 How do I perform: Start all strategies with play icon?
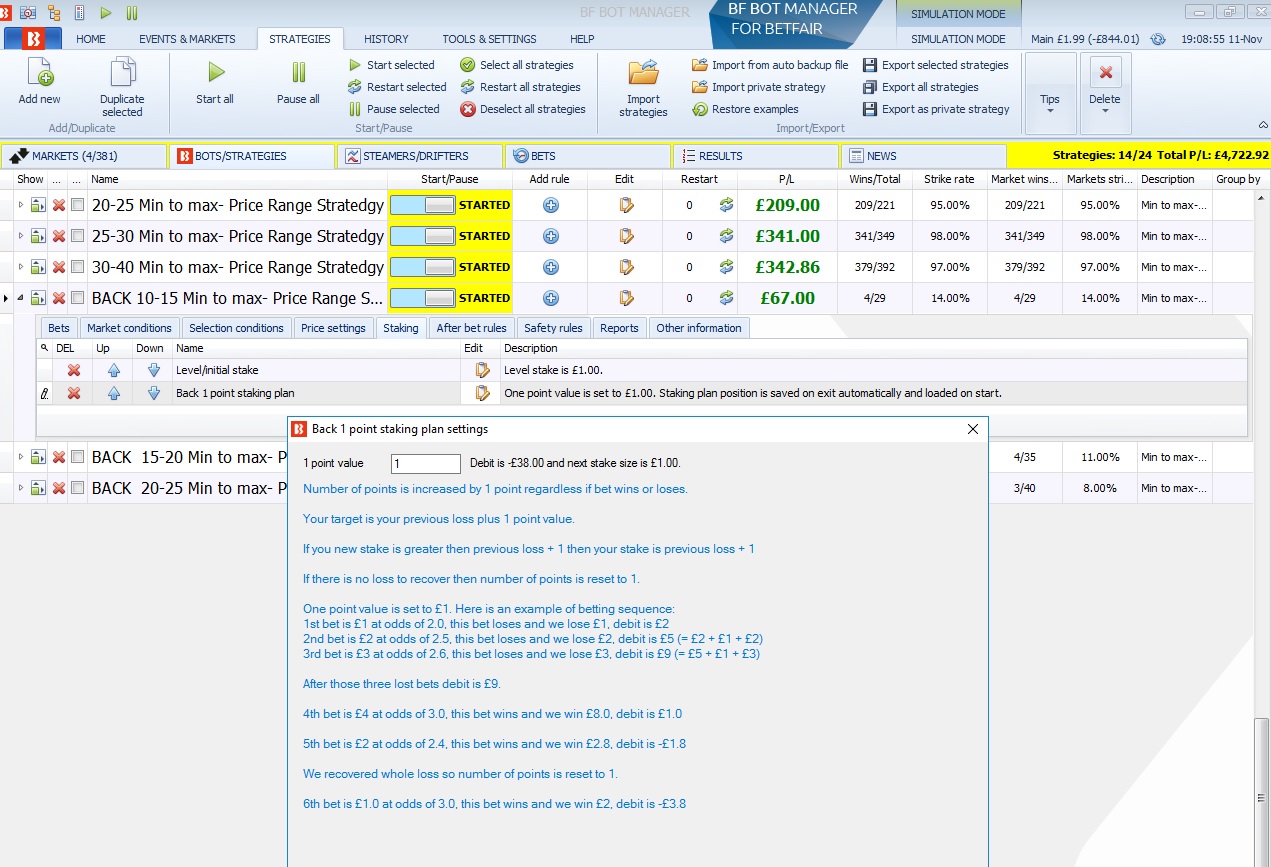pos(215,72)
